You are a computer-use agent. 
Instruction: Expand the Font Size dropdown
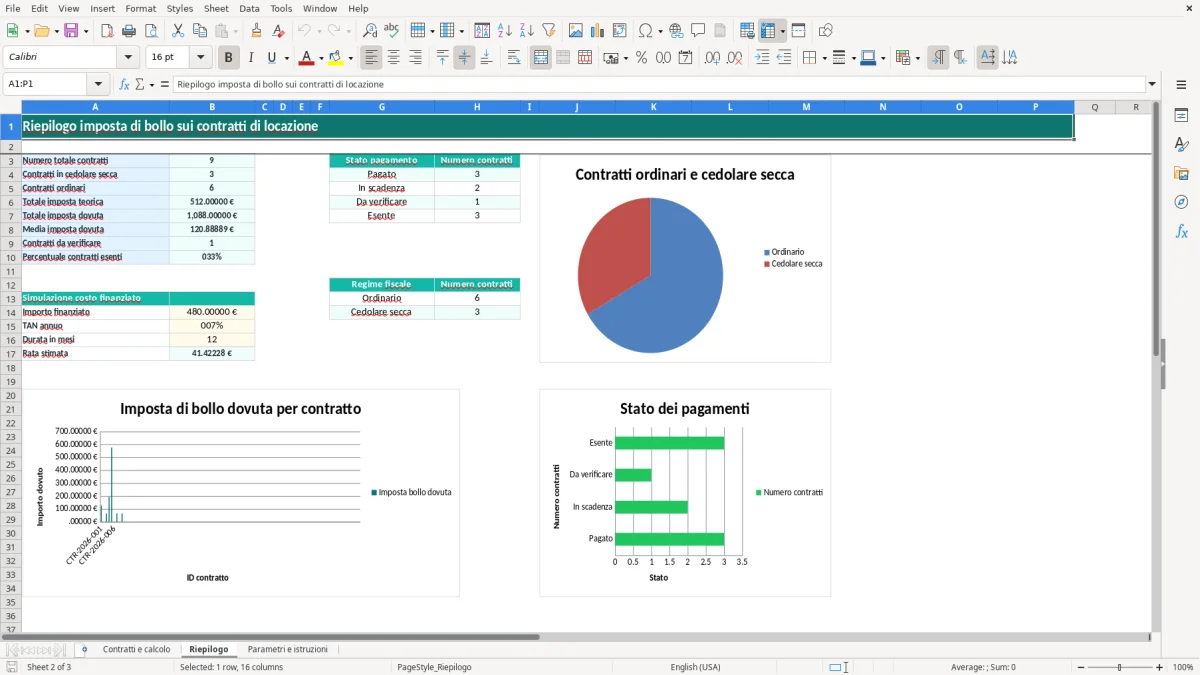[201, 57]
